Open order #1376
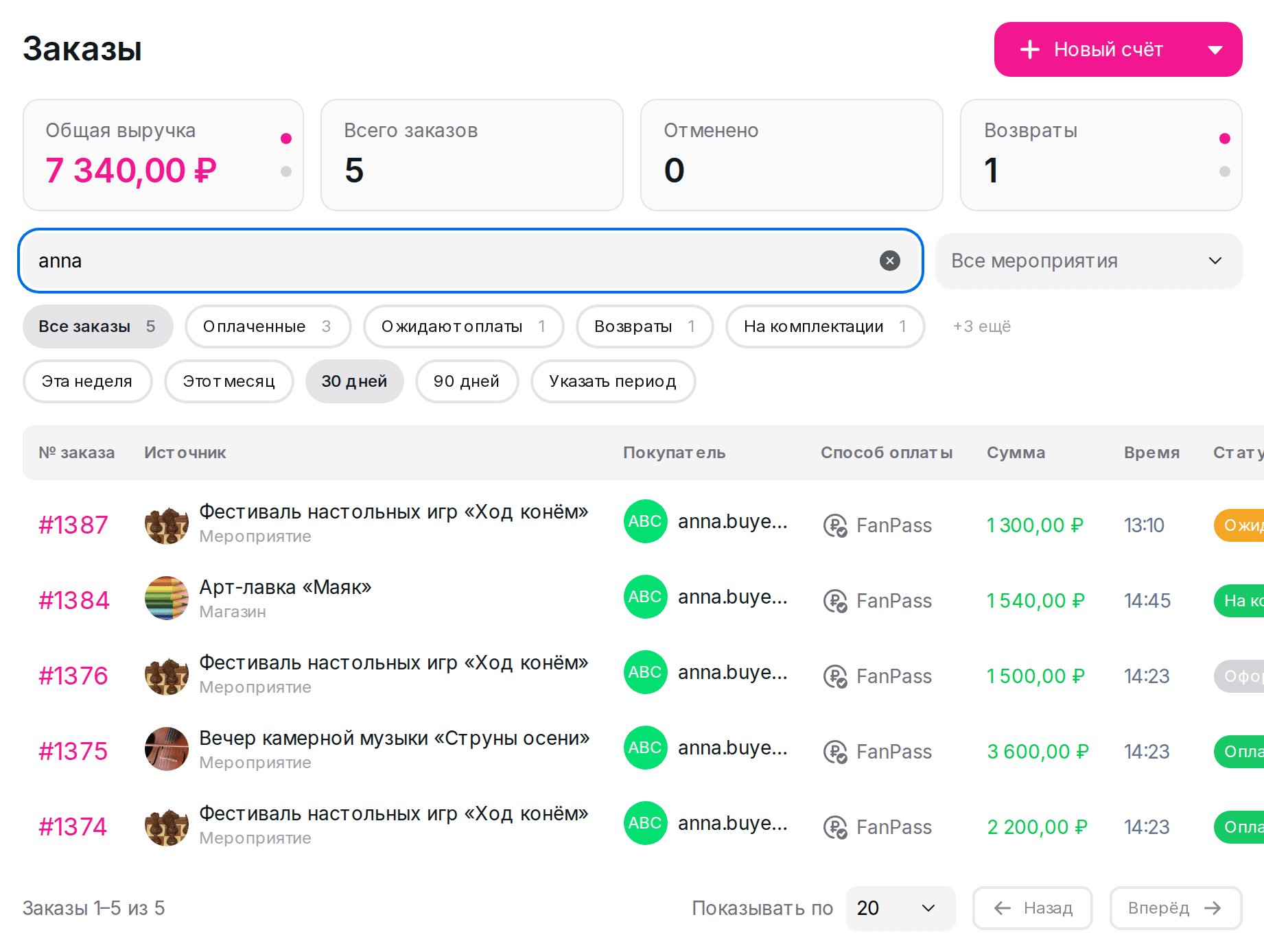This screenshot has width=1264, height=952. [x=73, y=676]
